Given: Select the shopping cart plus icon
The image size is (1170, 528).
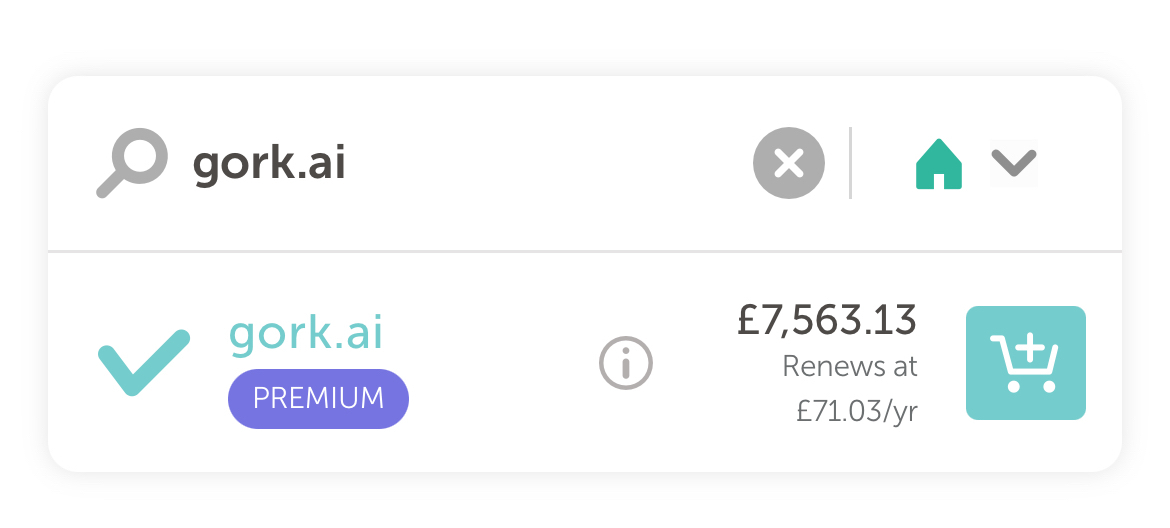Looking at the screenshot, I should pyautogui.click(x=1025, y=362).
